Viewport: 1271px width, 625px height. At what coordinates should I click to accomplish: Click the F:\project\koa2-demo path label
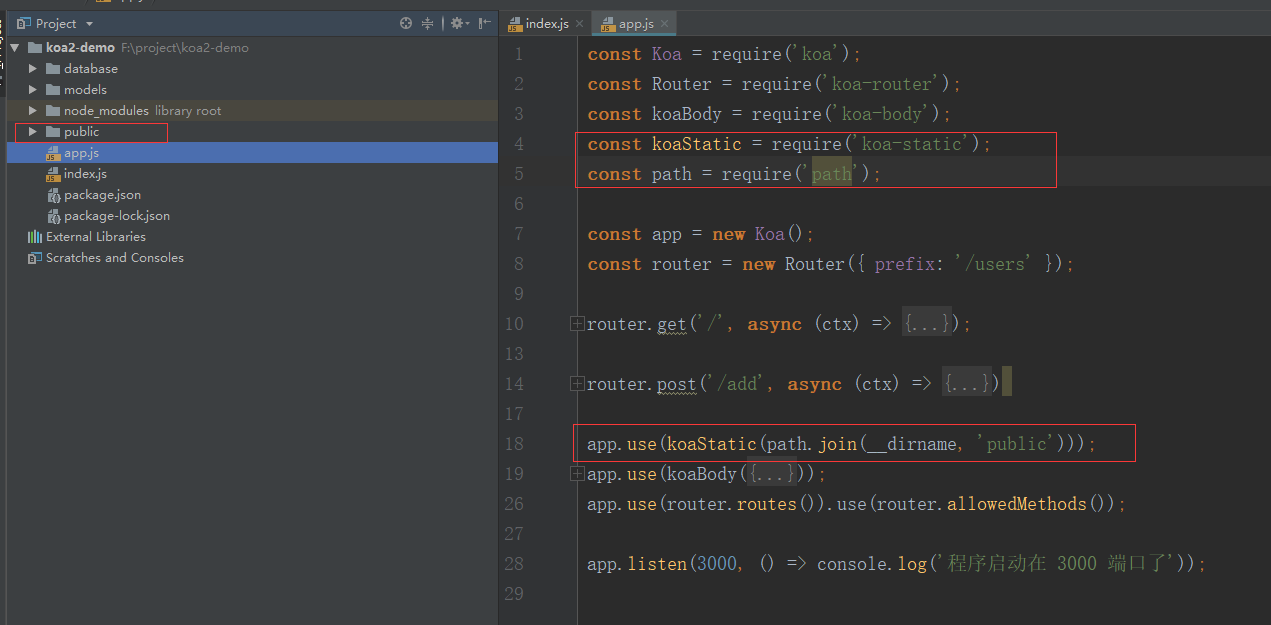tap(184, 48)
